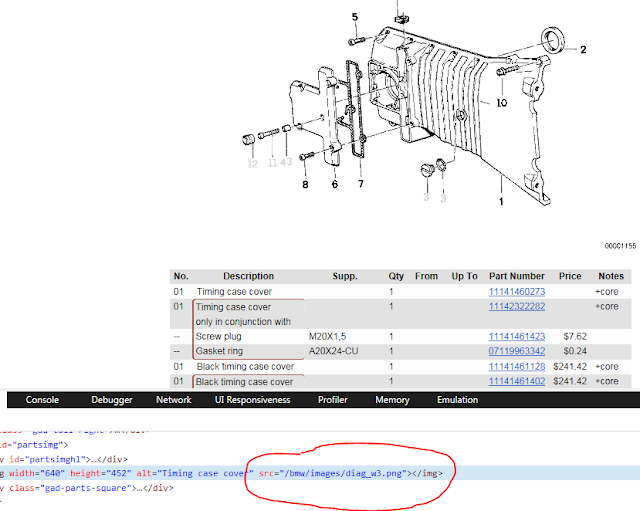This screenshot has height=511, width=640.
Task: Click the $7.62 price cell
Action: [575, 336]
